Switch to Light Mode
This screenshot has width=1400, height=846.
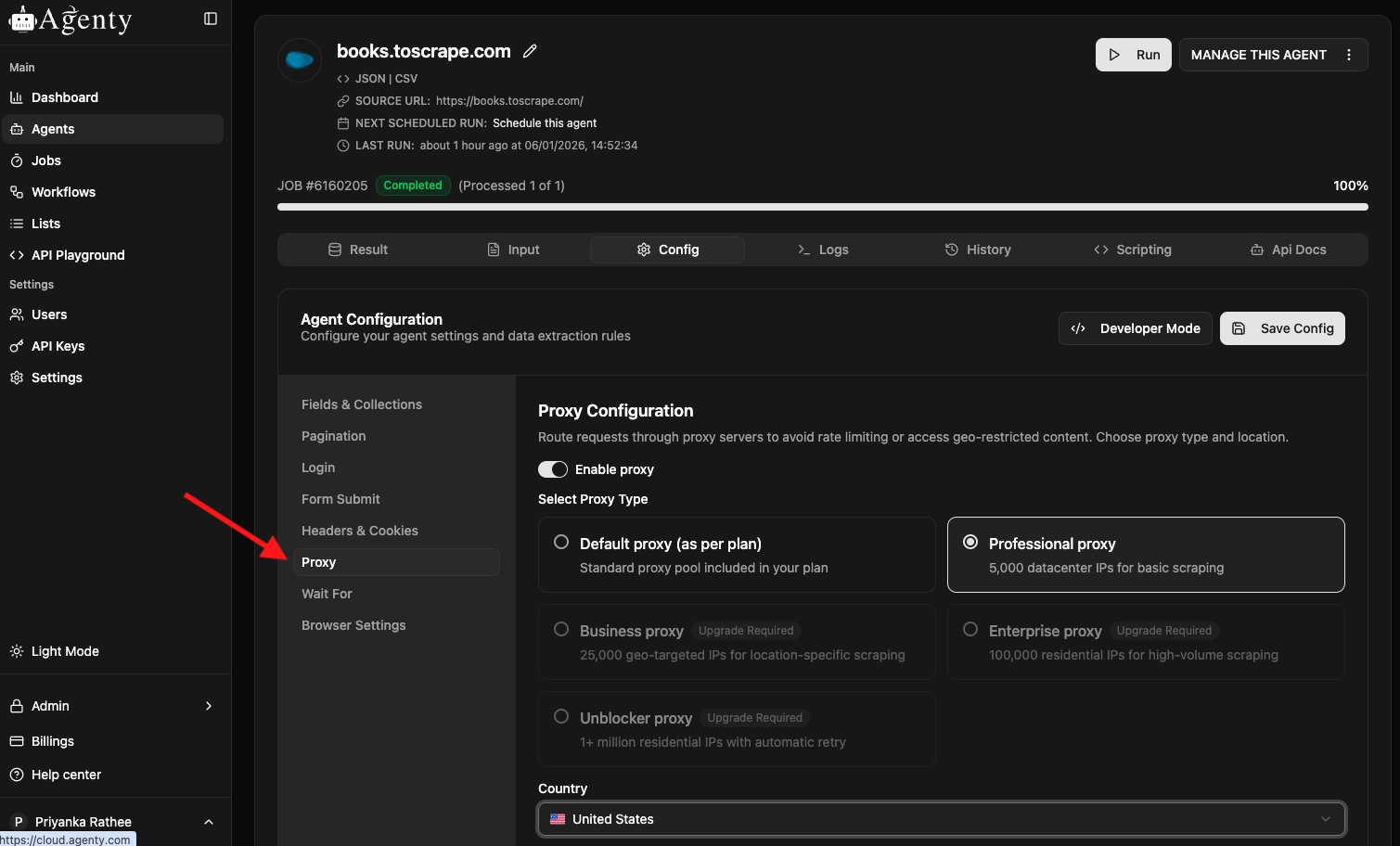(65, 651)
